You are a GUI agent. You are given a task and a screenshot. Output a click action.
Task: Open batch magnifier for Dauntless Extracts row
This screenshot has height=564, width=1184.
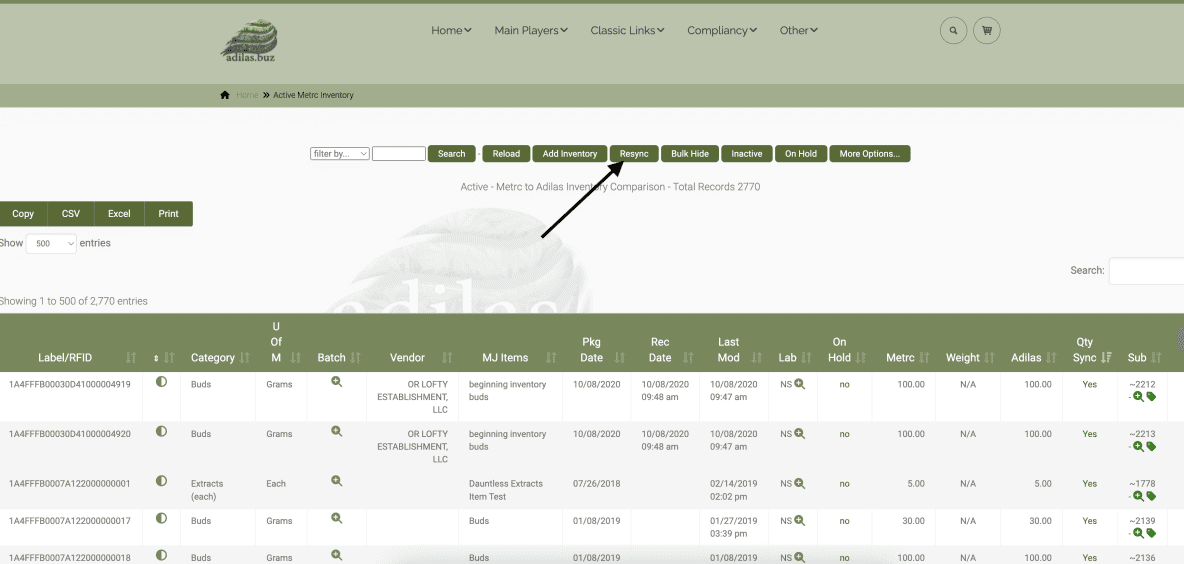(x=337, y=481)
